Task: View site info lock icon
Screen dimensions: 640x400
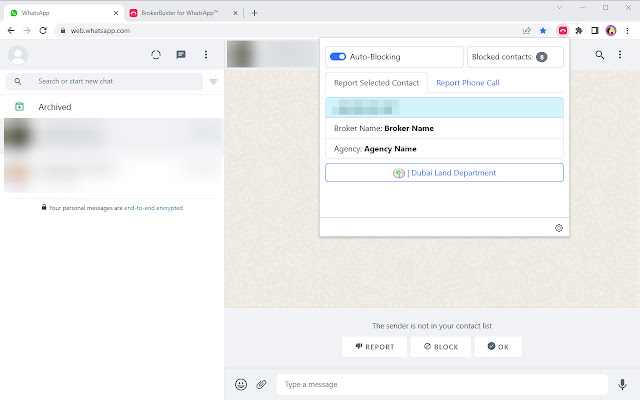Action: [62, 31]
